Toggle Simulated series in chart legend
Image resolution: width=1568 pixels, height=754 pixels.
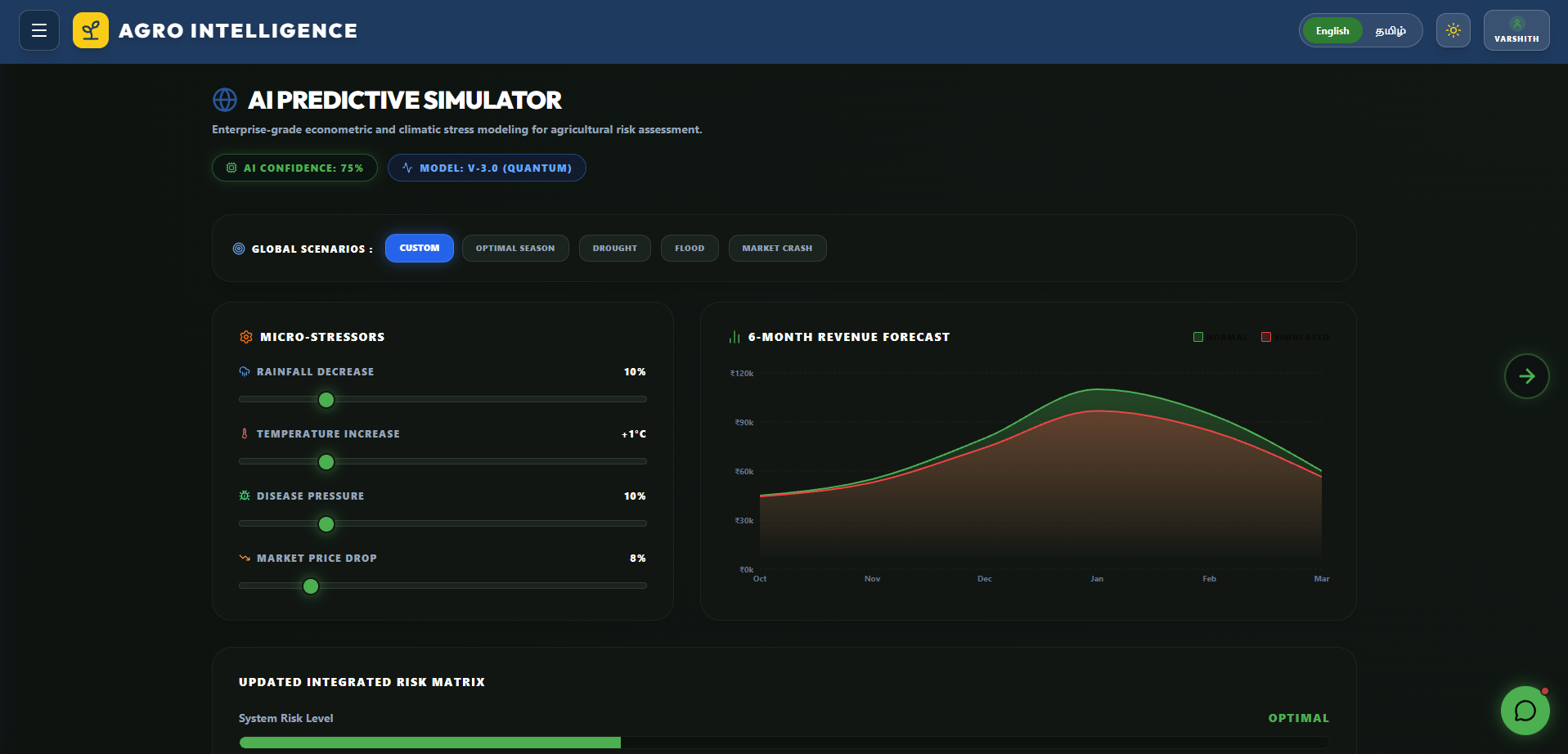click(1296, 337)
